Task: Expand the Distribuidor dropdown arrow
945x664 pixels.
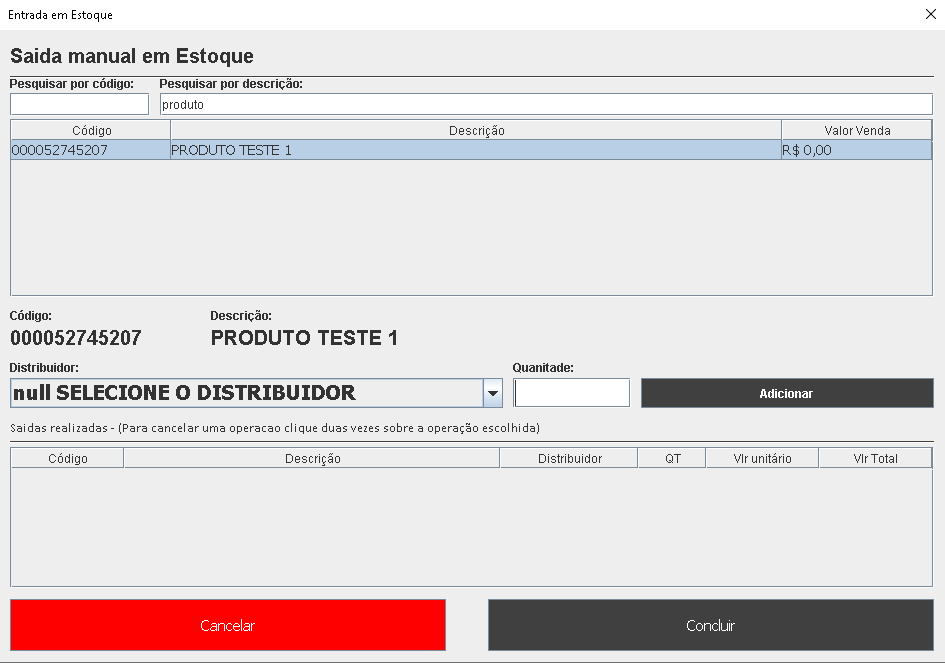Action: [x=492, y=394]
